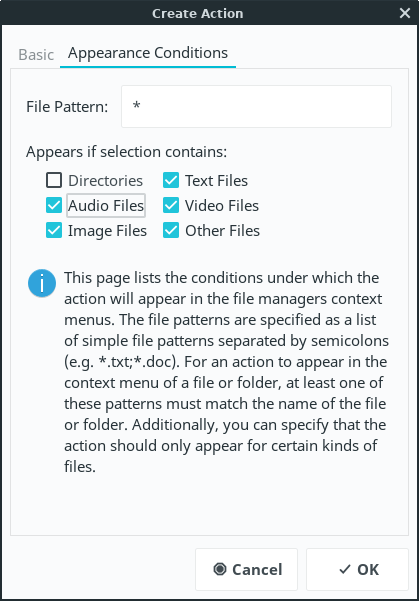Screen dimensions: 419x601
Task: Click the Directories label text
Action: pos(105,181)
